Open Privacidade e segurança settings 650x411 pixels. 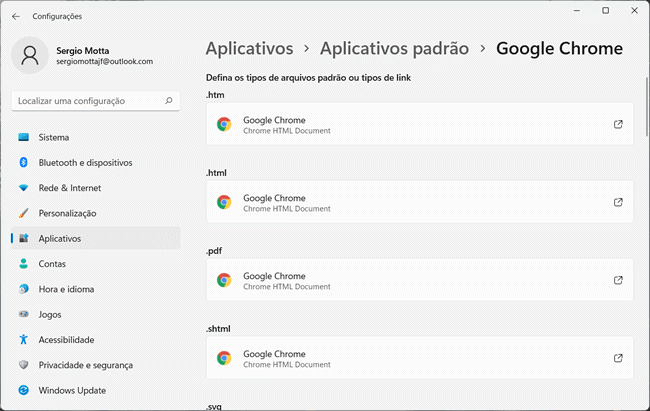pos(86,365)
